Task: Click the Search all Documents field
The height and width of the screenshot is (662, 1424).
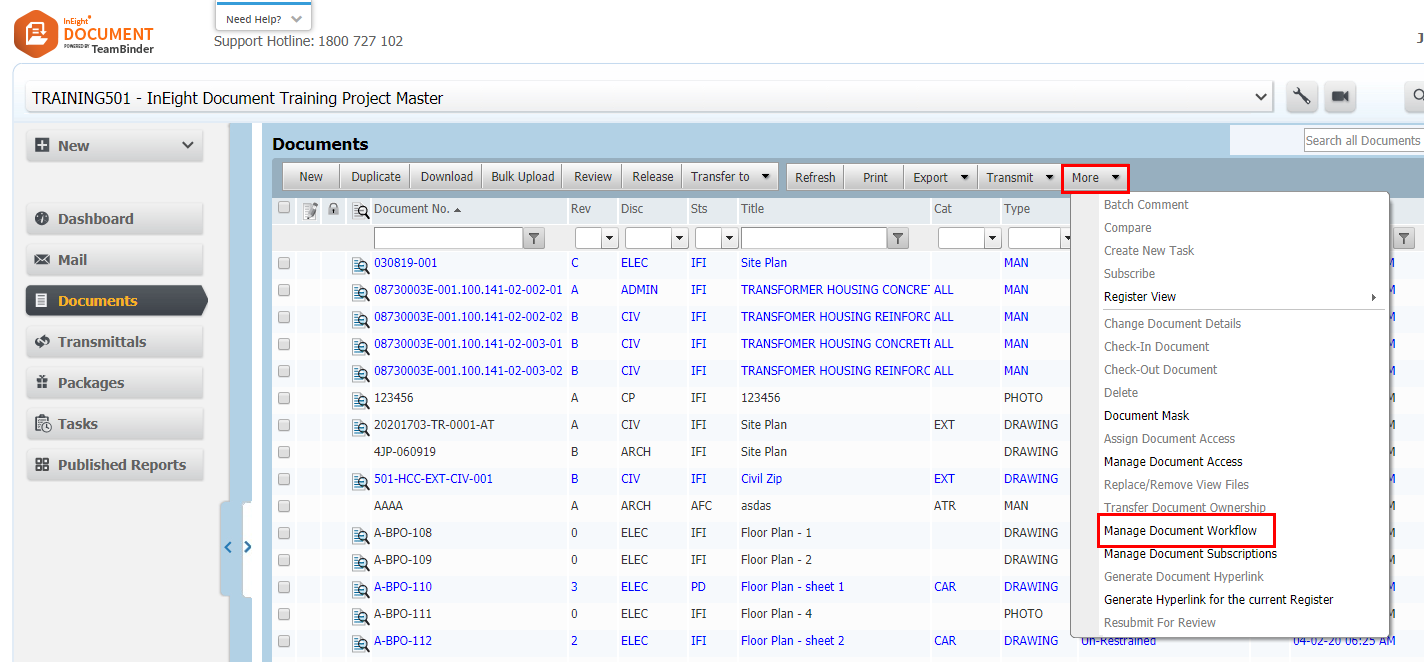Action: (x=1362, y=141)
